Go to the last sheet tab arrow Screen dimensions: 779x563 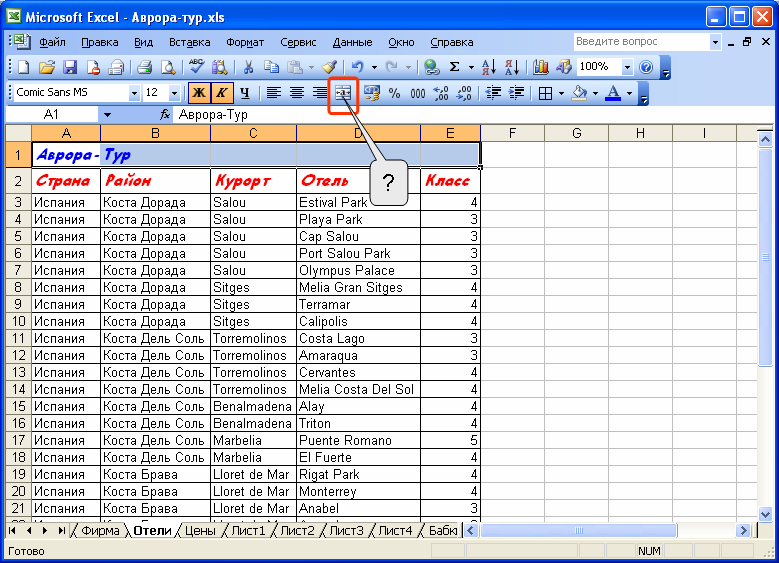click(61, 531)
